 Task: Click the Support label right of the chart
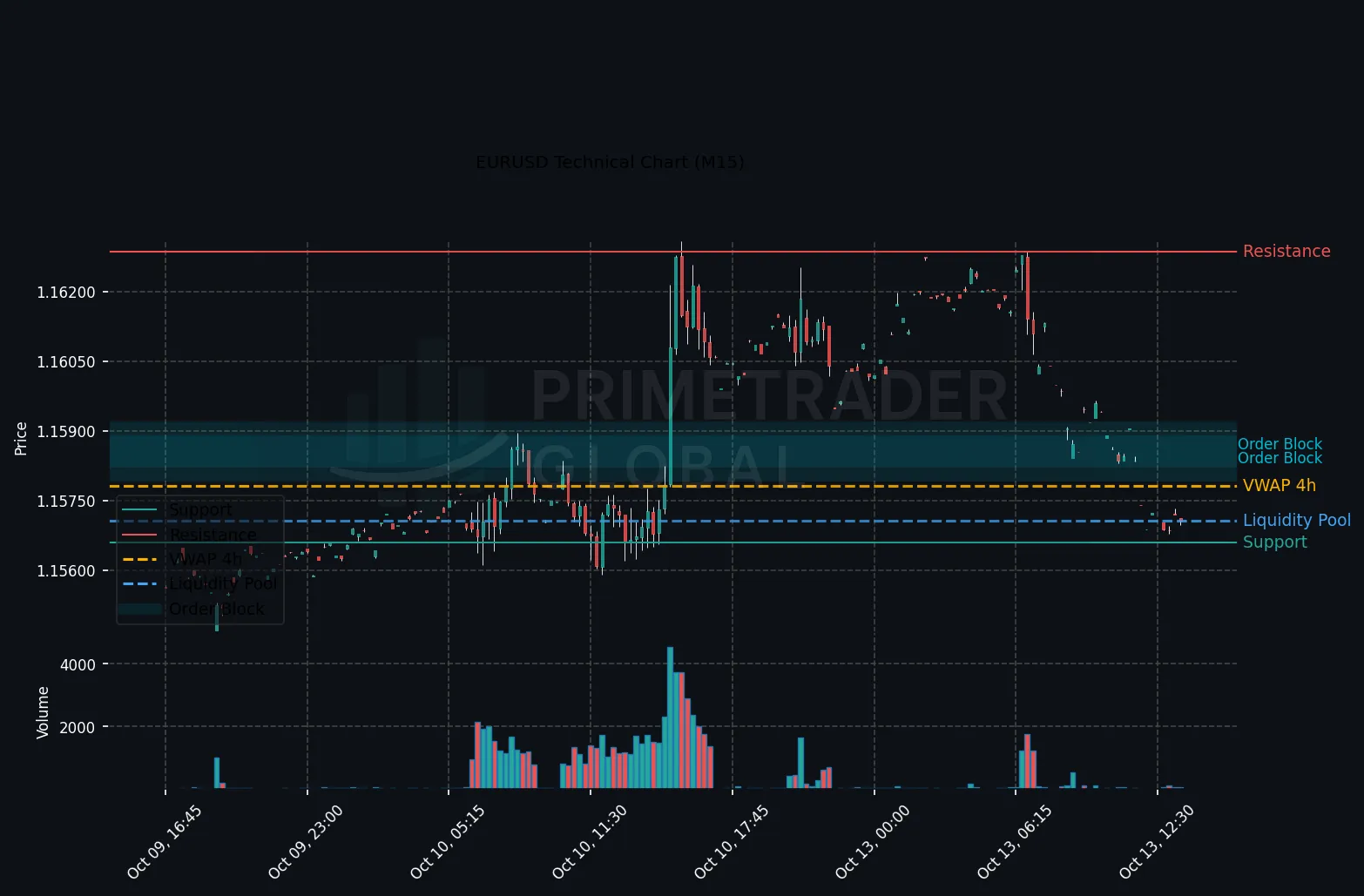pyautogui.click(x=1275, y=542)
